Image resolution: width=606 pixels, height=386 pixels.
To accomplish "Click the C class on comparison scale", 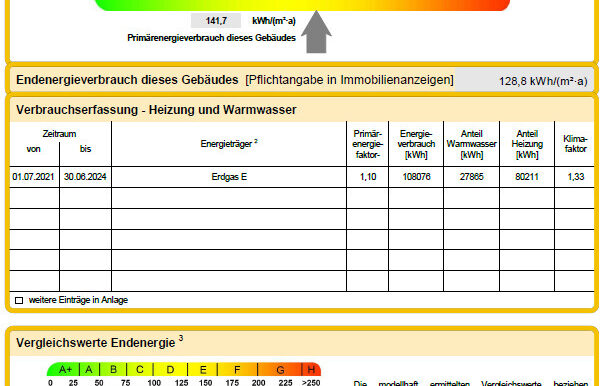I will [x=140, y=370].
